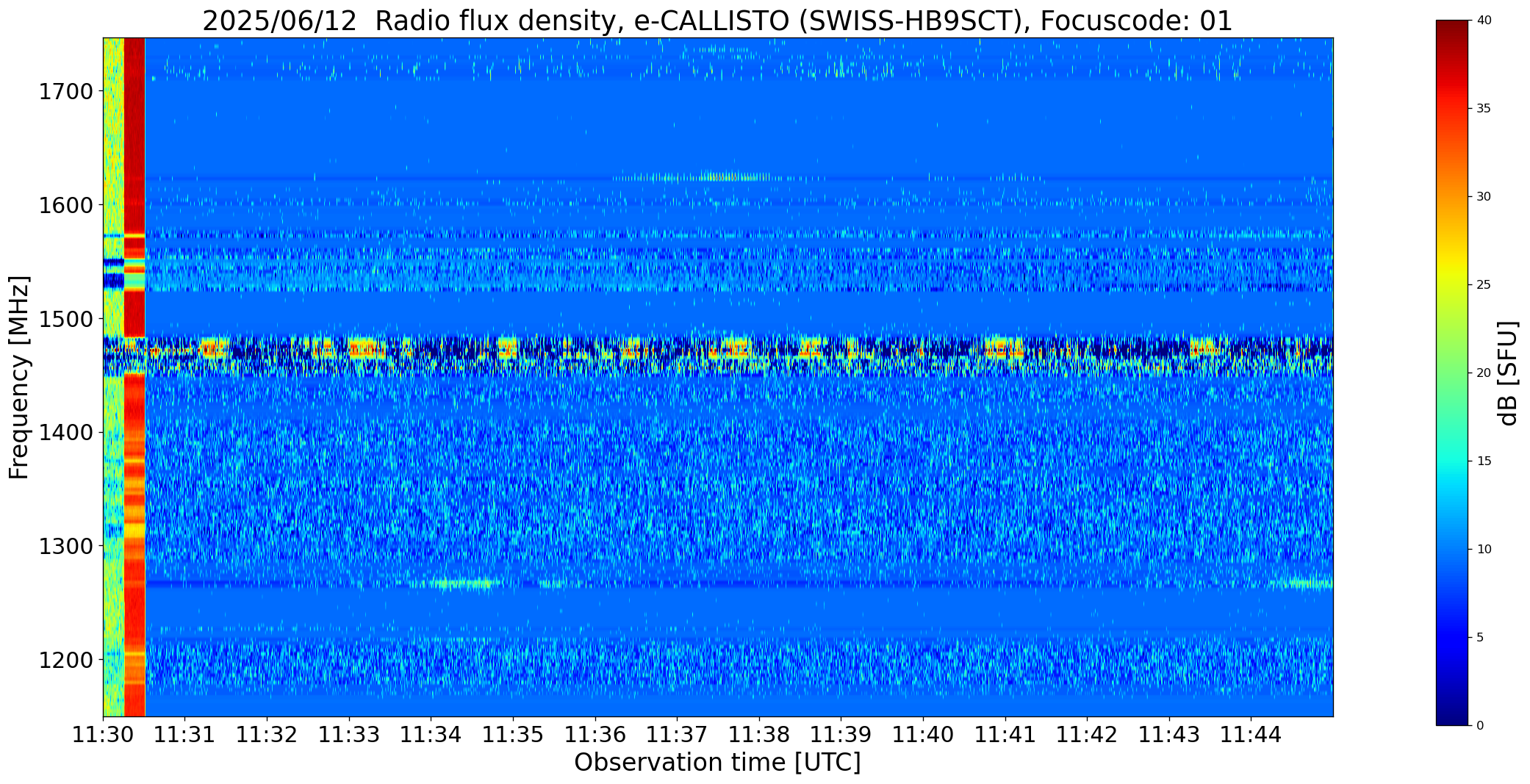The image size is (1530, 784).
Task: Click the plot title mentioning e-CALLISTO SWISS-HB9SCT
Action: (x=717, y=21)
